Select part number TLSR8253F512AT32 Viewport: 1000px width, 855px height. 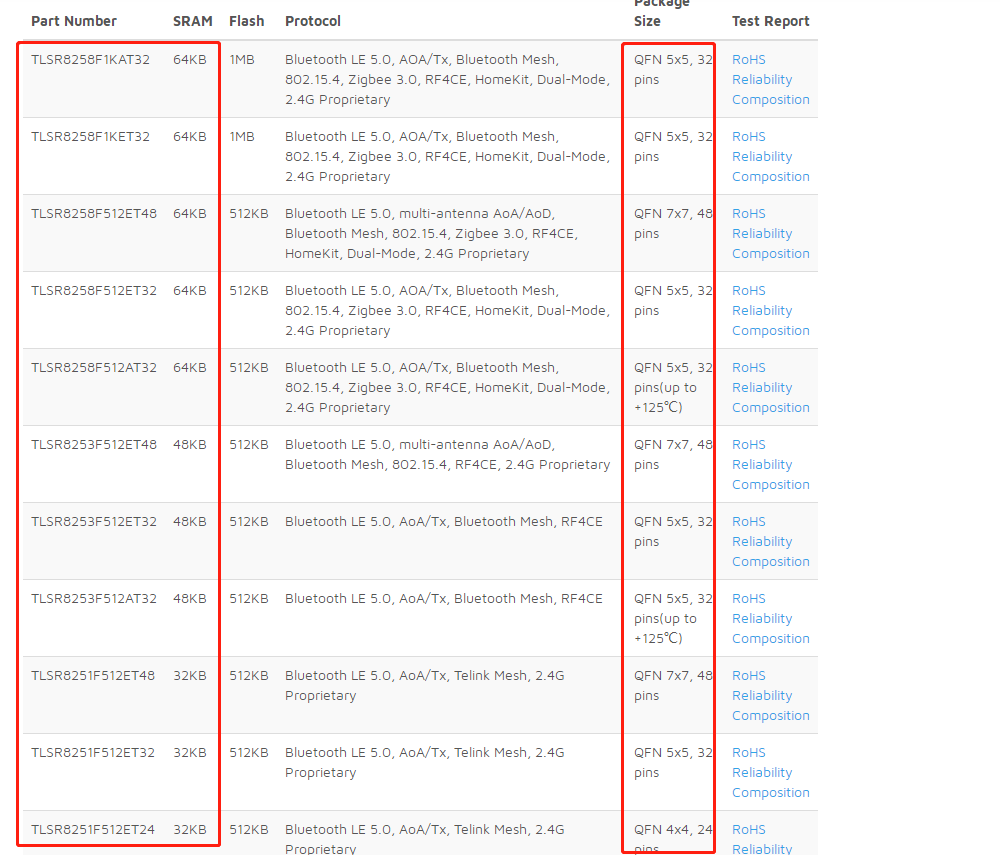[94, 599]
